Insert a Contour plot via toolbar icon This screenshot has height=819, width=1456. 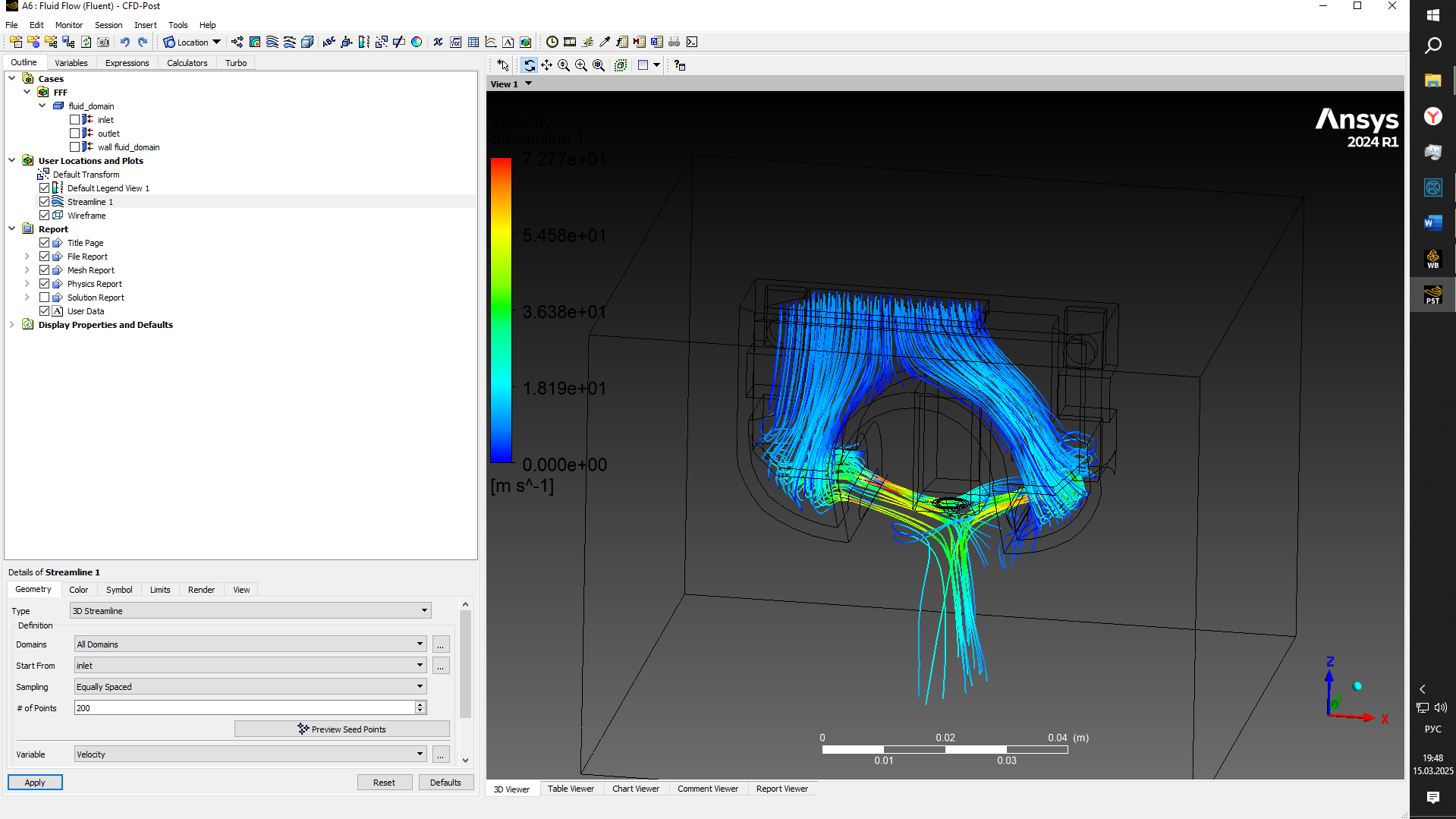(x=255, y=42)
